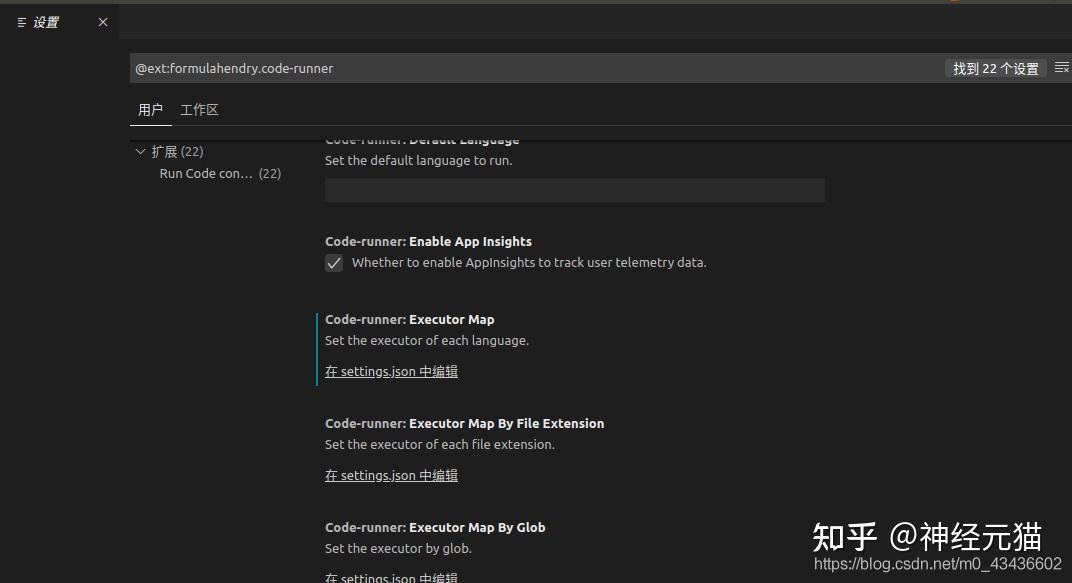Open the filter menu beside the settings counter

point(1063,67)
